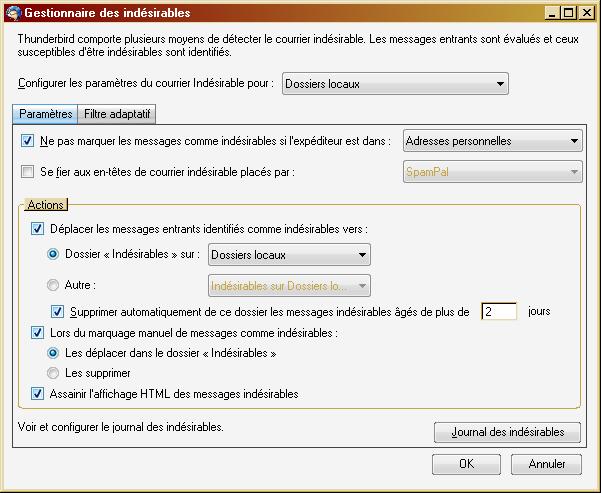Uncheck 'Lors du marquage manuel de messages'
The height and width of the screenshot is (493, 601).
click(x=37, y=332)
